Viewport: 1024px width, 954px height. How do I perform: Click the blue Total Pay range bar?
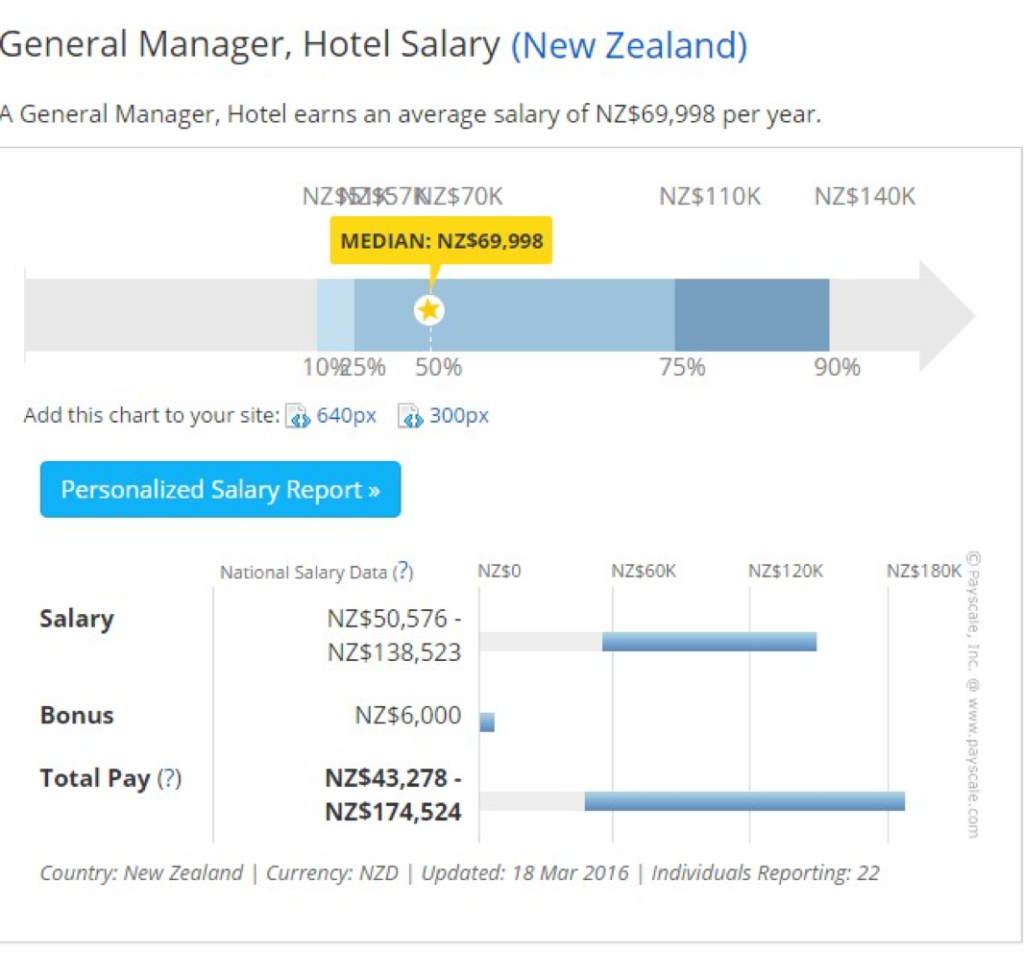pyautogui.click(x=744, y=801)
